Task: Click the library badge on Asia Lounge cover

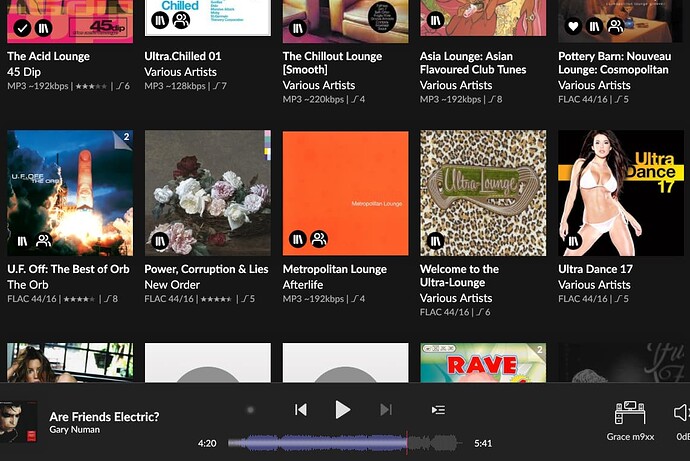Action: (435, 20)
